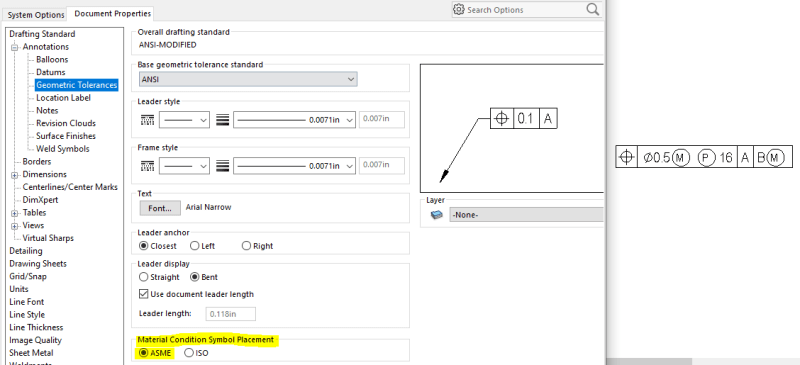800x365 pixels.
Task: Open Line Thickness settings
Action: tap(36, 328)
